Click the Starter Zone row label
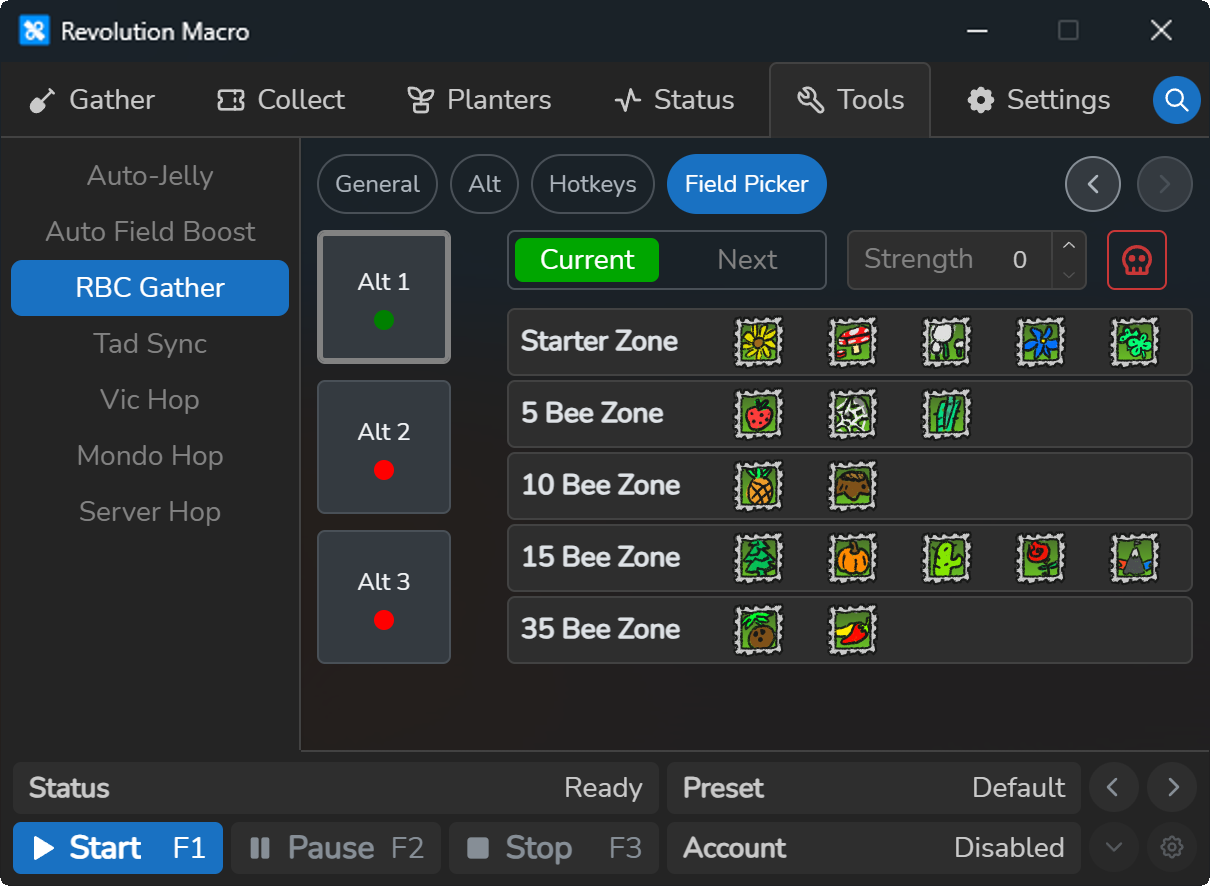 click(x=599, y=342)
